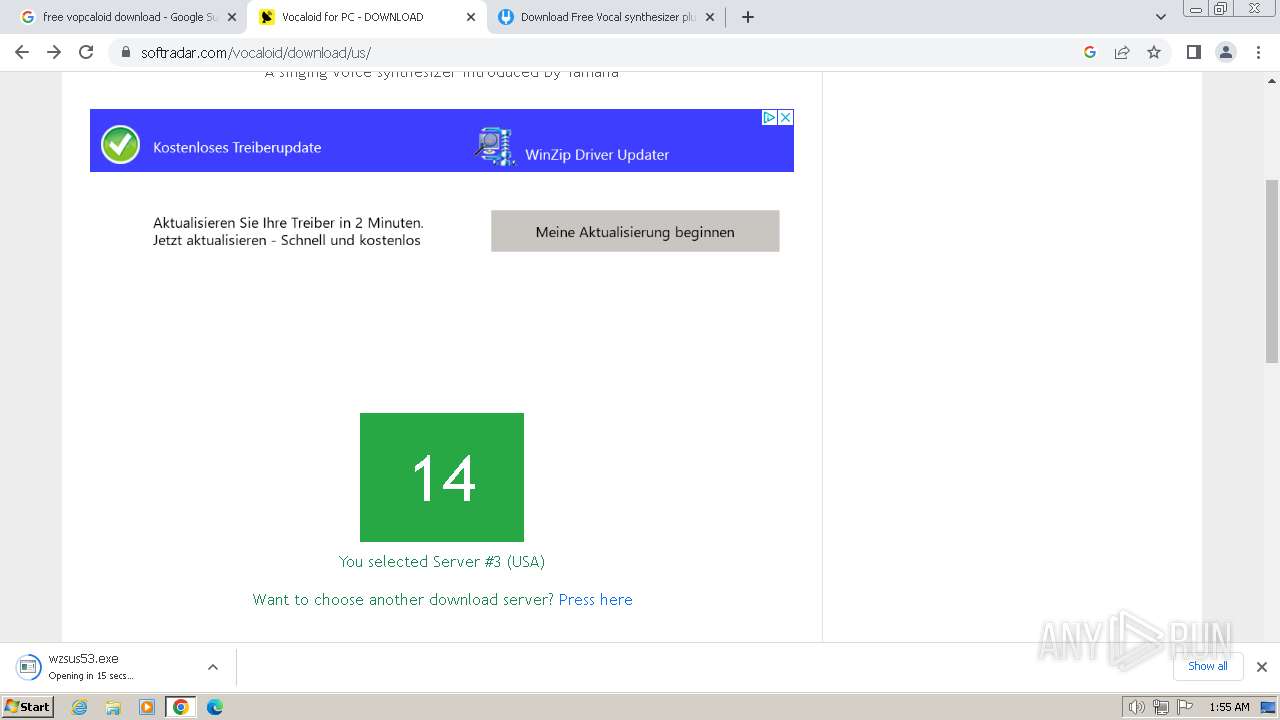1280x720 pixels.
Task: Click the page vertical scrollbar thumb
Action: click(1272, 270)
